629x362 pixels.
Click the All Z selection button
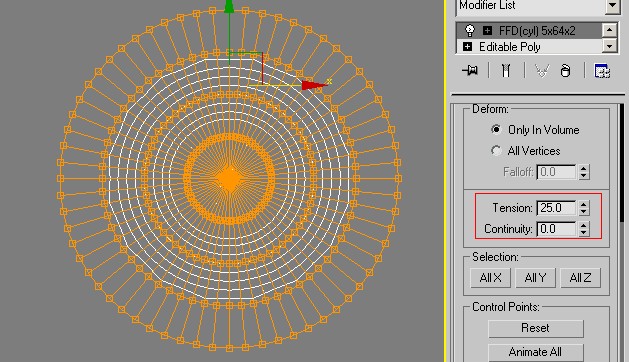click(x=580, y=278)
